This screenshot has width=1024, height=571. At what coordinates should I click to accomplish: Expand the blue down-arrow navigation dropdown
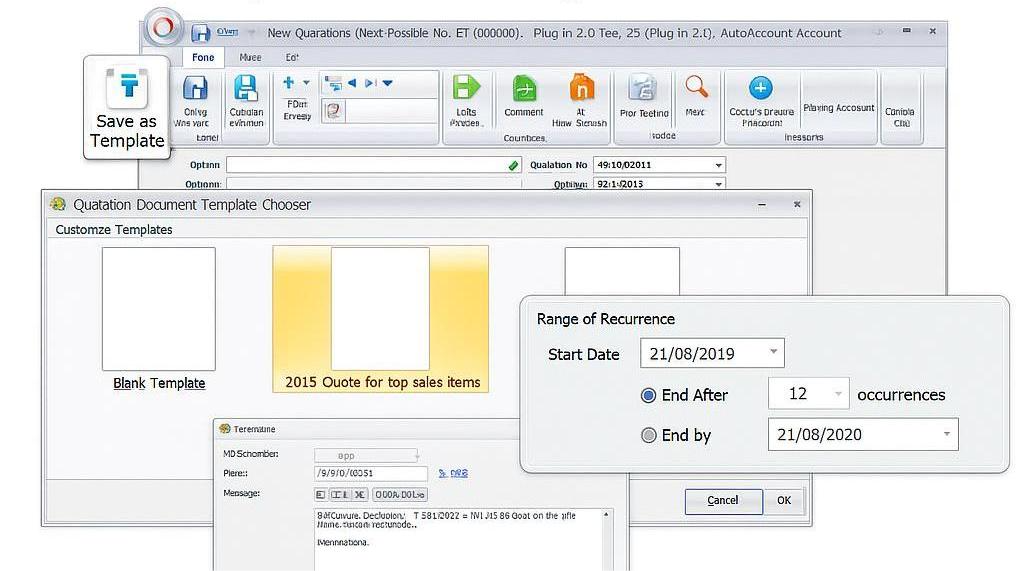pyautogui.click(x=387, y=83)
